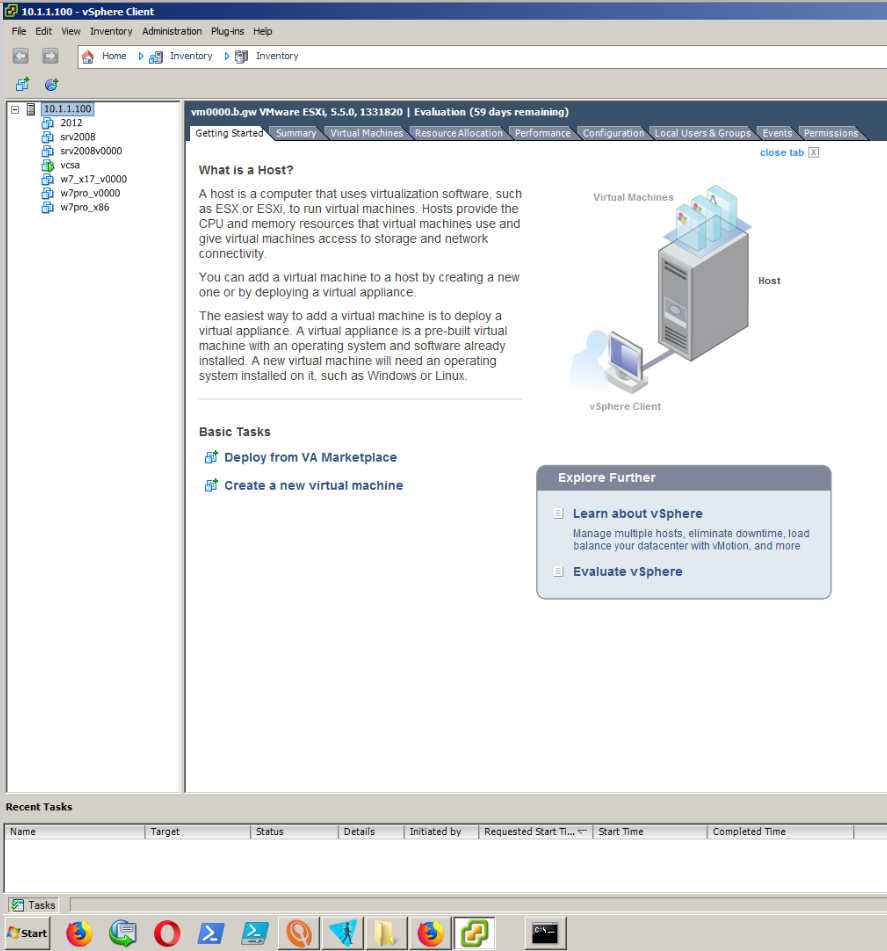Click the back navigation arrow button
This screenshot has height=951, width=887.
(21, 56)
